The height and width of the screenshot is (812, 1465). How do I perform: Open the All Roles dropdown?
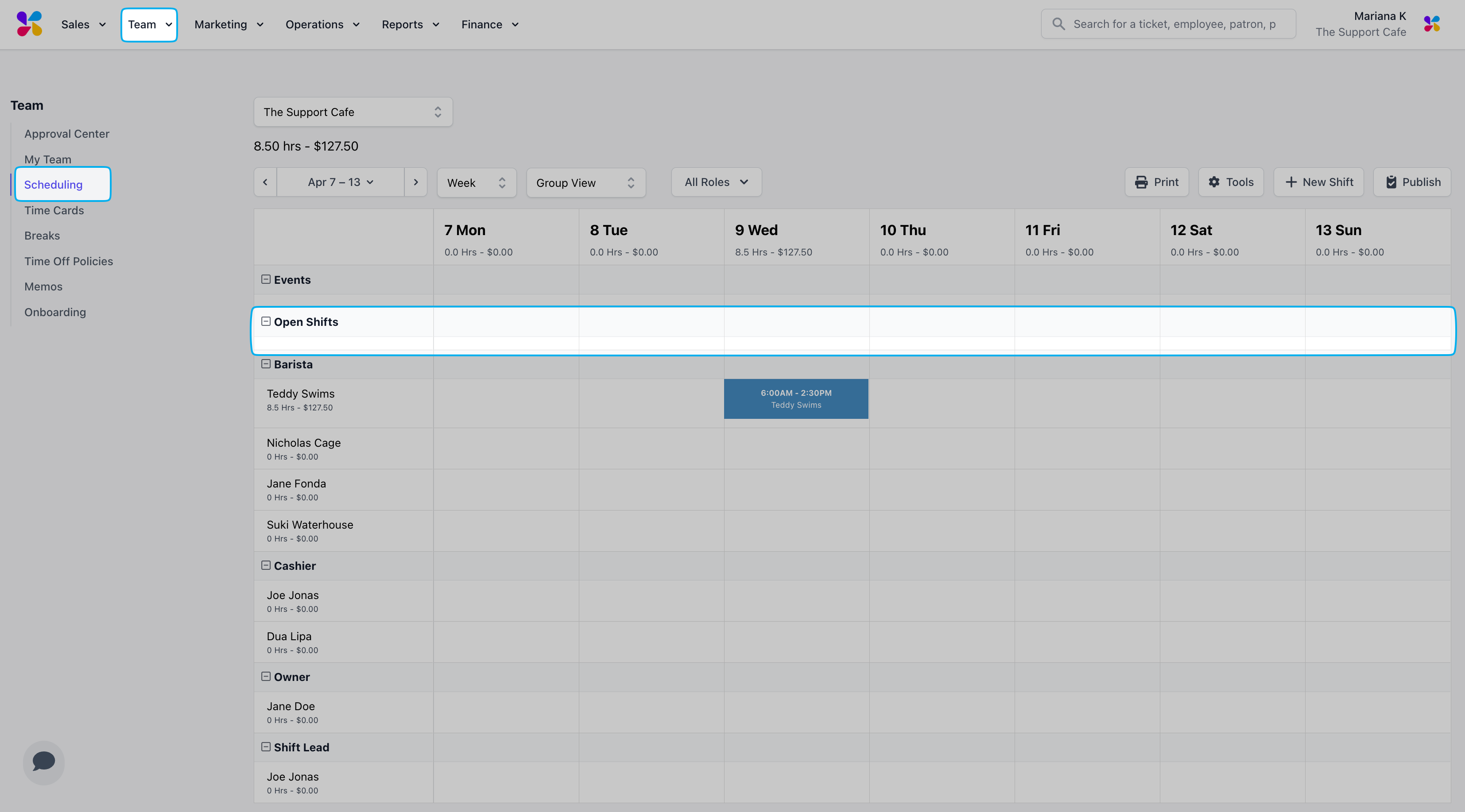(716, 182)
